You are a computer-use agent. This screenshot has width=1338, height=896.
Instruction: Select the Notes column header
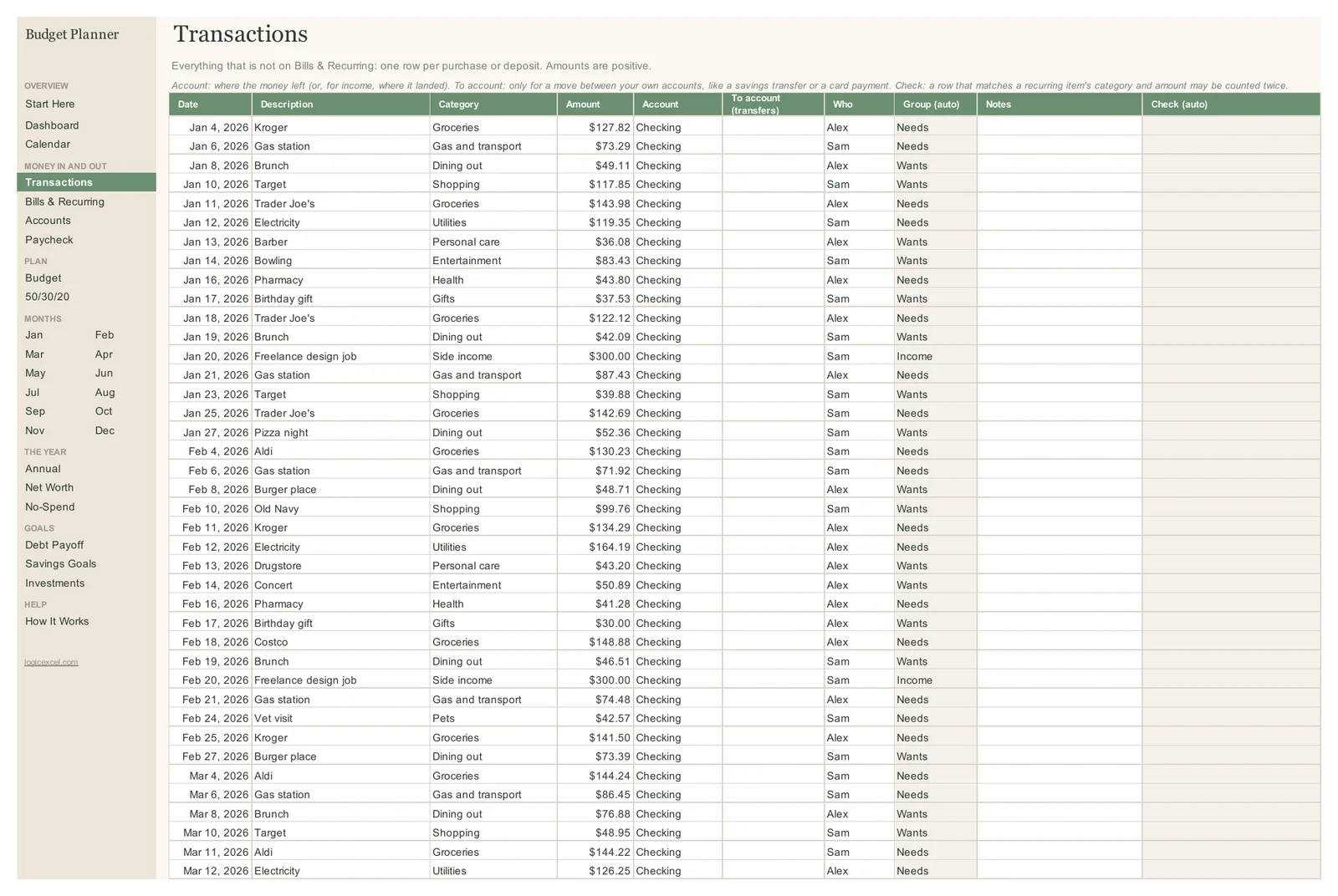1060,104
